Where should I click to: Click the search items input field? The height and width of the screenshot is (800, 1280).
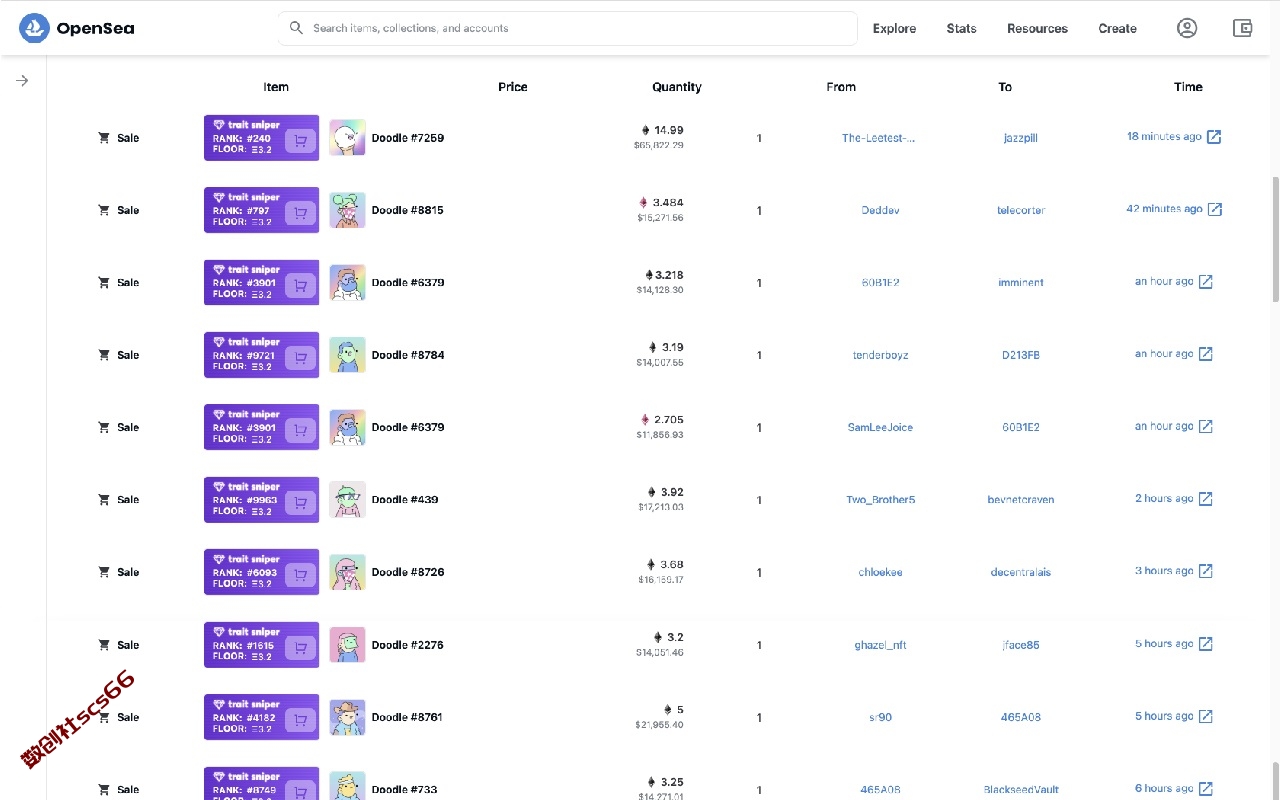coord(567,28)
